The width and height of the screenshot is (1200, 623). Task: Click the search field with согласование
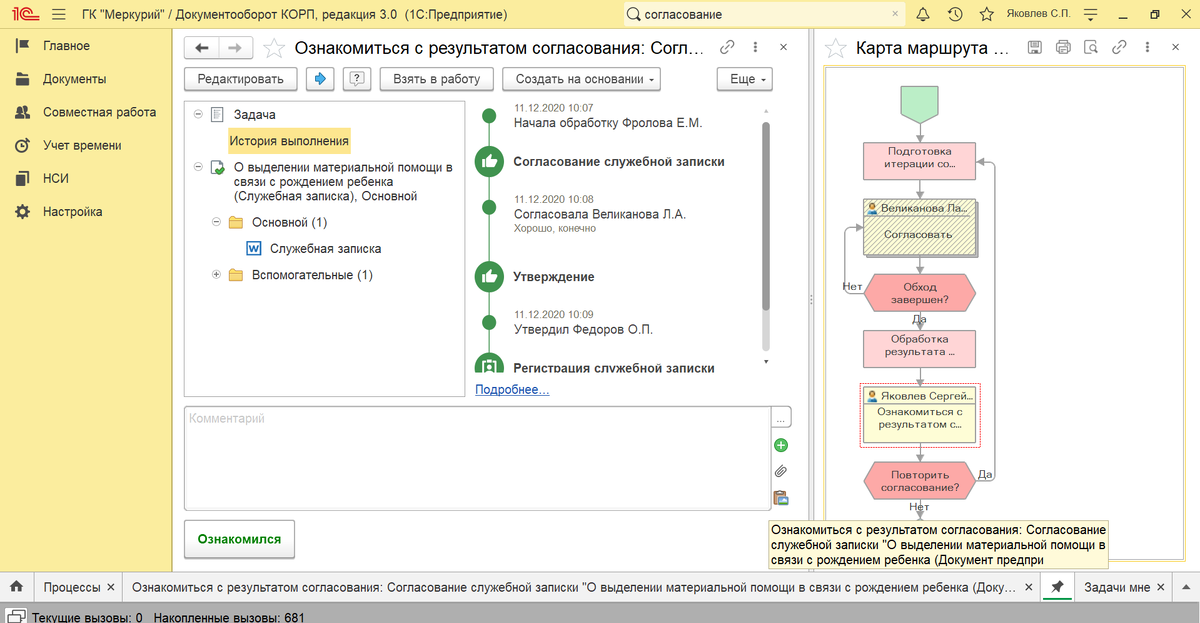coord(765,15)
